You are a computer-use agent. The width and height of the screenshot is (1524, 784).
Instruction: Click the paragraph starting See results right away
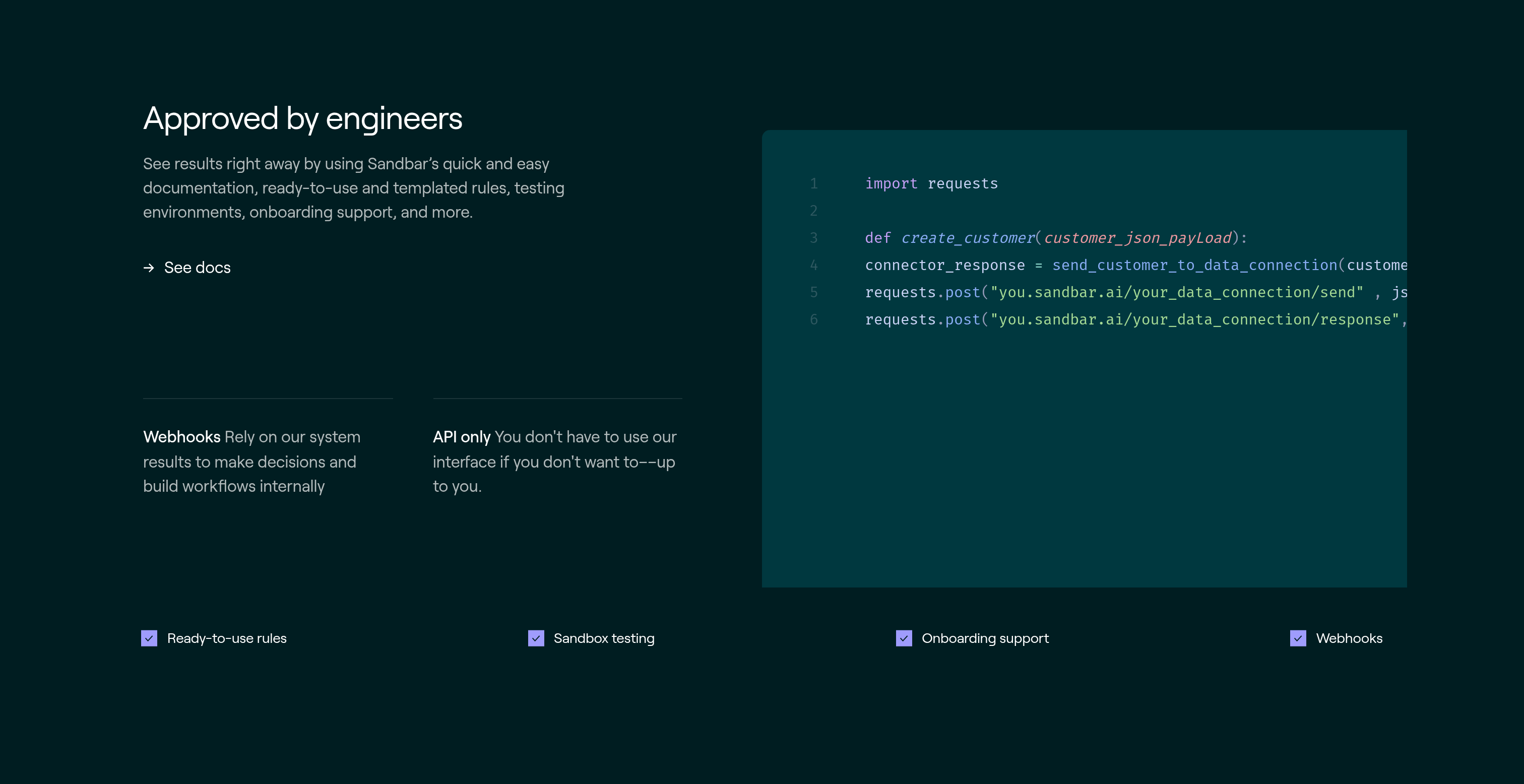[354, 187]
